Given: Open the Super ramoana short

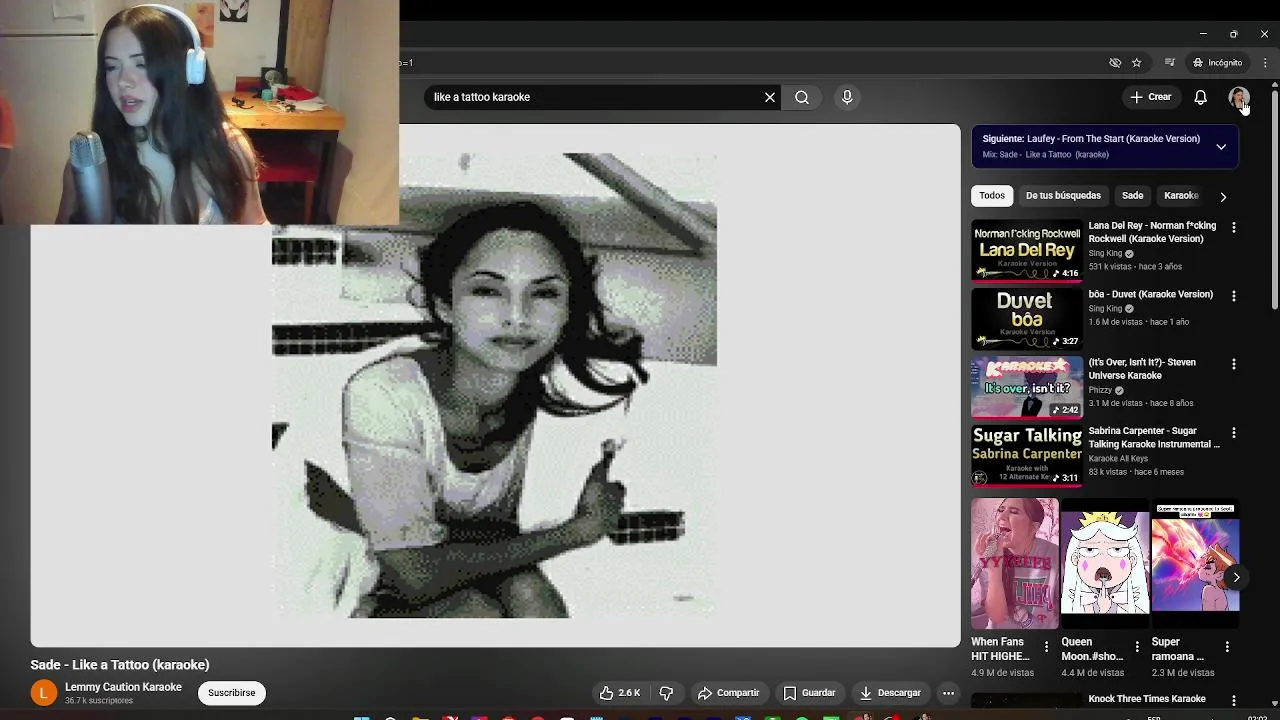Looking at the screenshot, I should [1195, 563].
